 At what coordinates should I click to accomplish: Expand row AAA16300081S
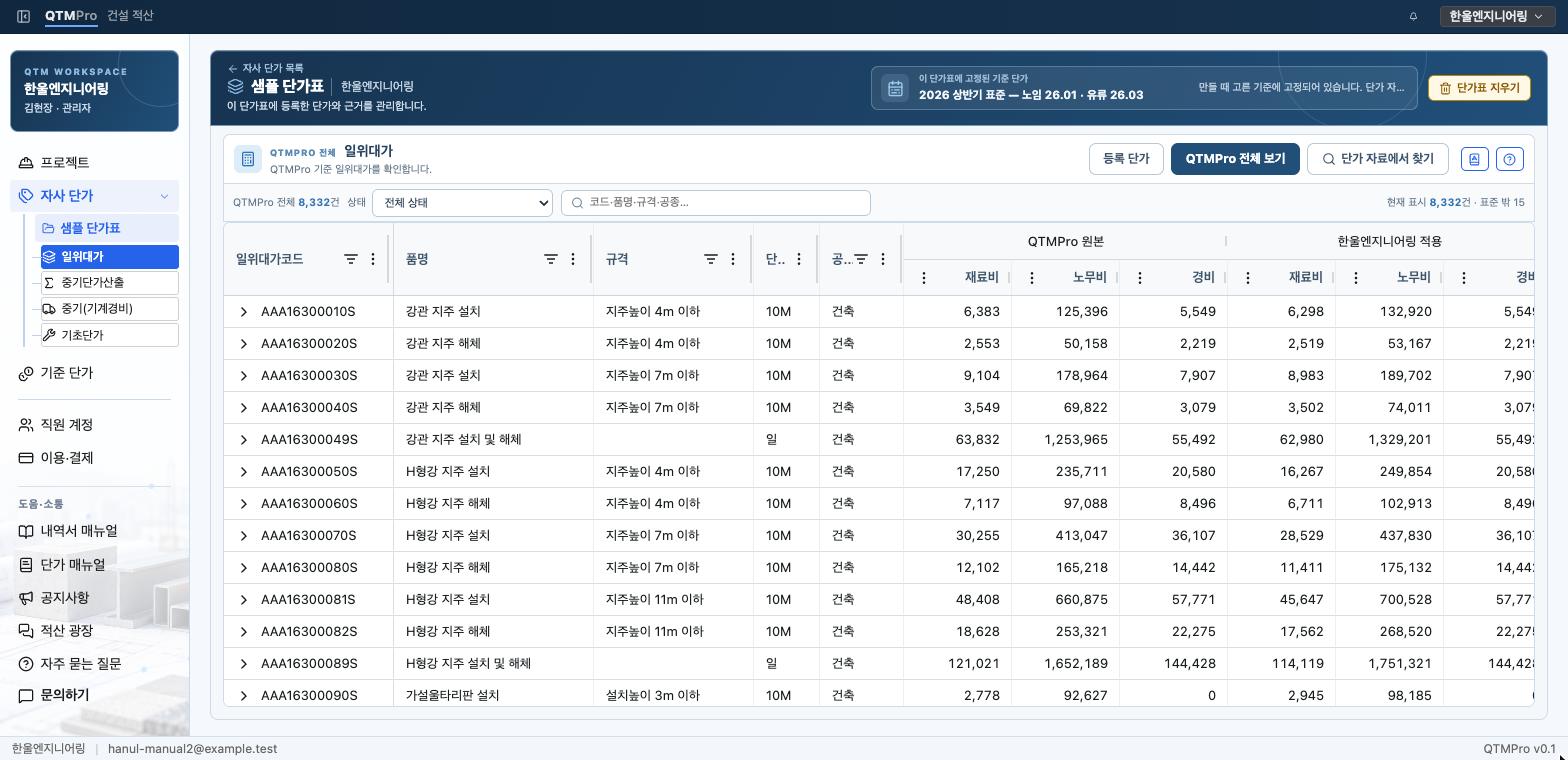click(x=243, y=600)
